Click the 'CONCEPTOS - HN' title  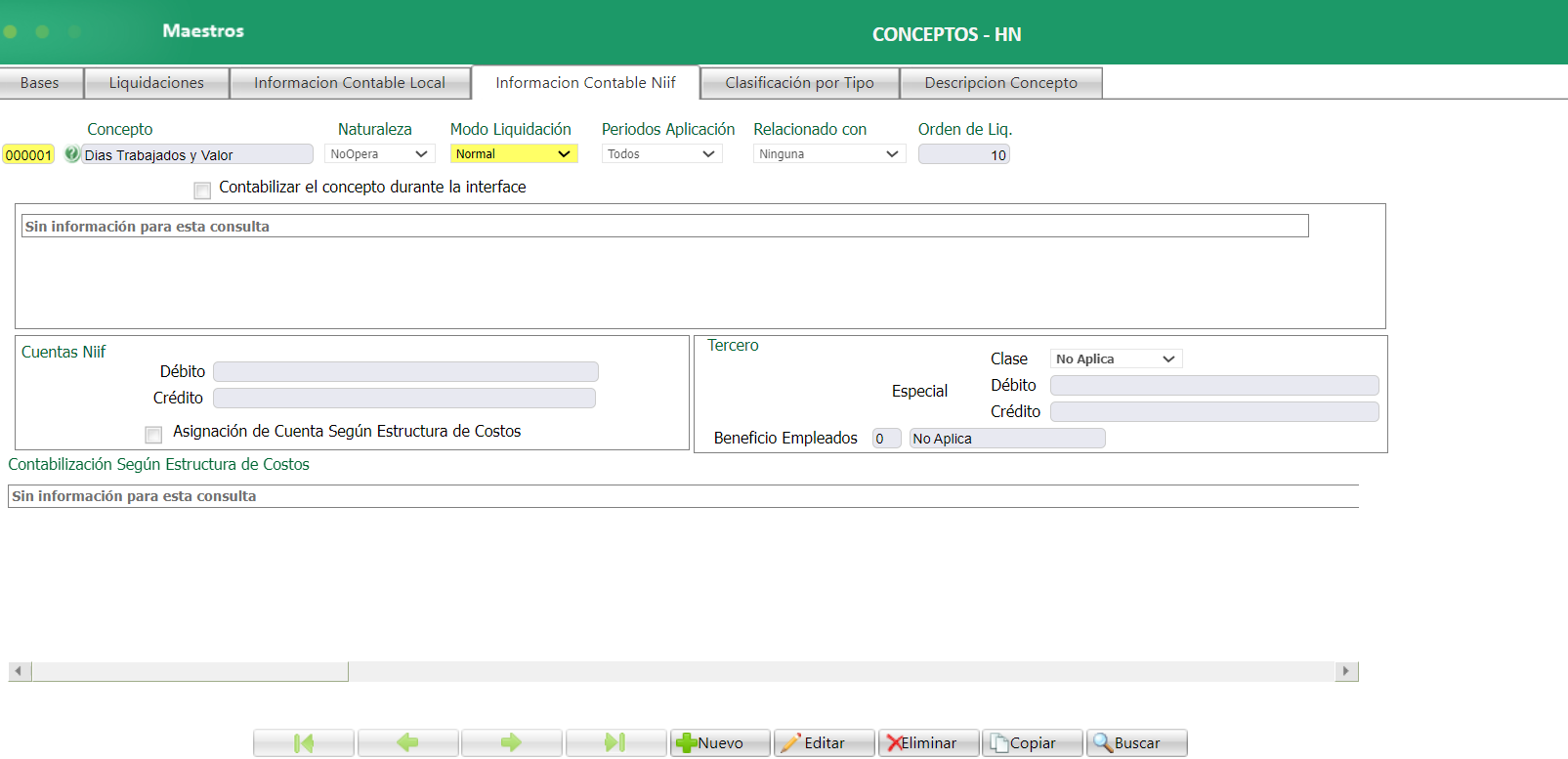[947, 35]
